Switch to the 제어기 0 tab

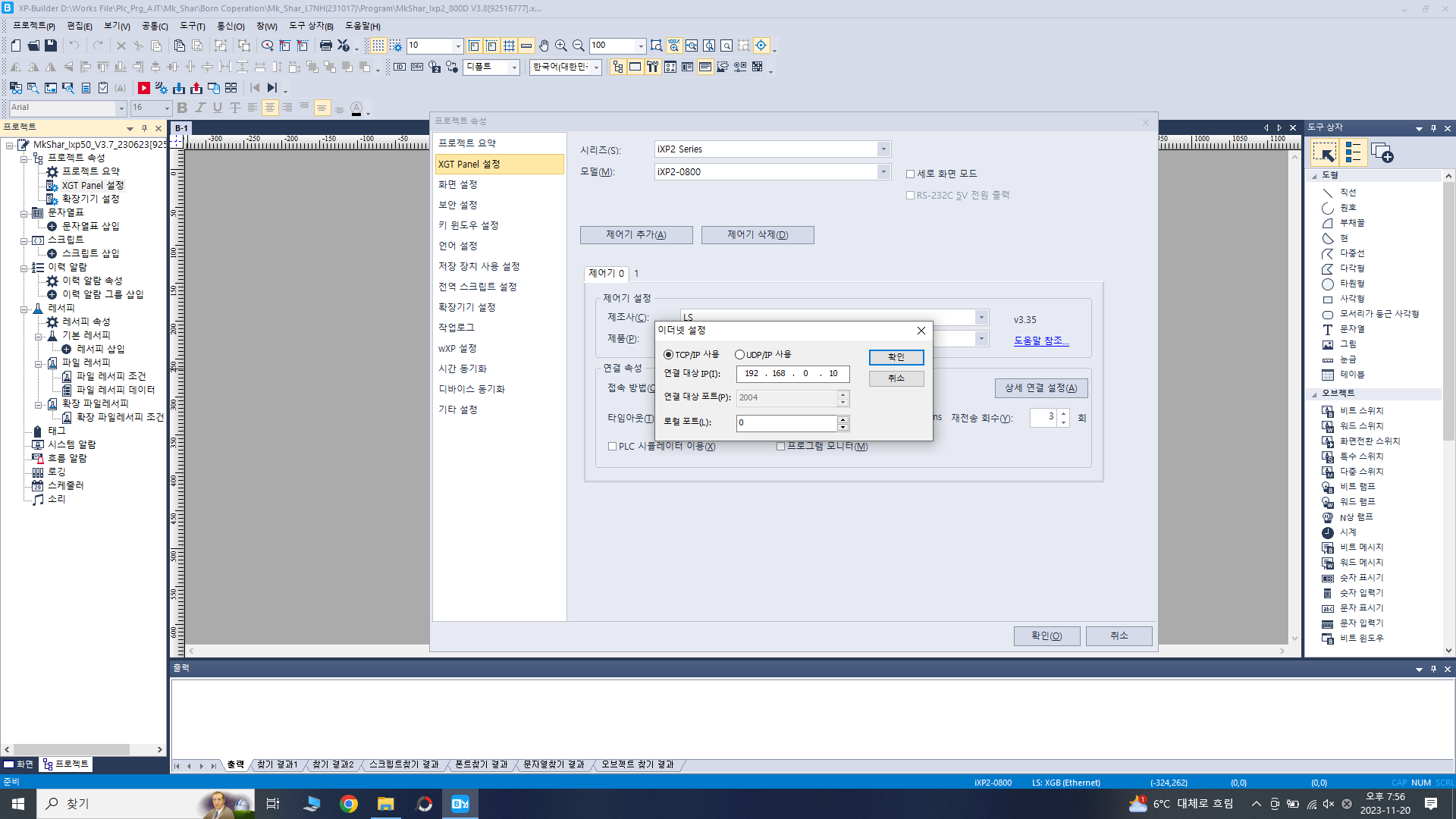point(606,274)
